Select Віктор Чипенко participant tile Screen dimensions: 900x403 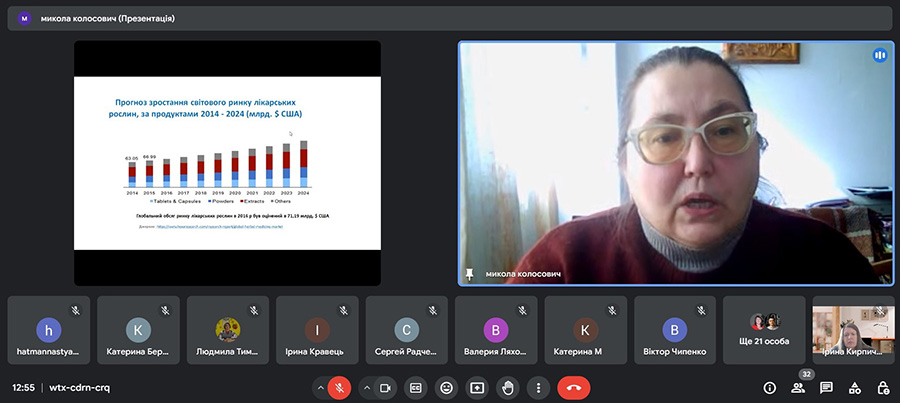[x=677, y=329]
